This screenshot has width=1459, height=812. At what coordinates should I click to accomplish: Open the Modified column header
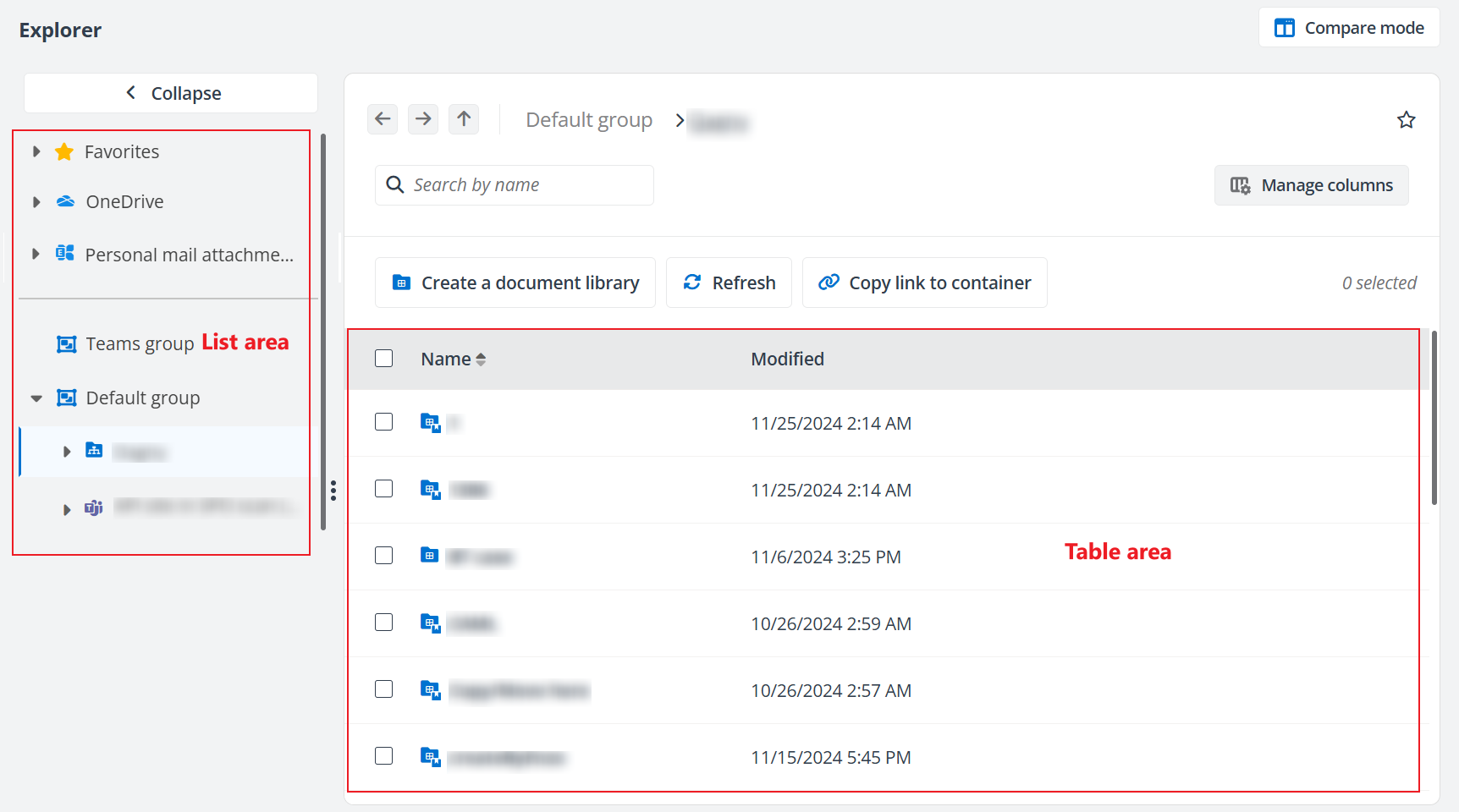pyautogui.click(x=787, y=359)
